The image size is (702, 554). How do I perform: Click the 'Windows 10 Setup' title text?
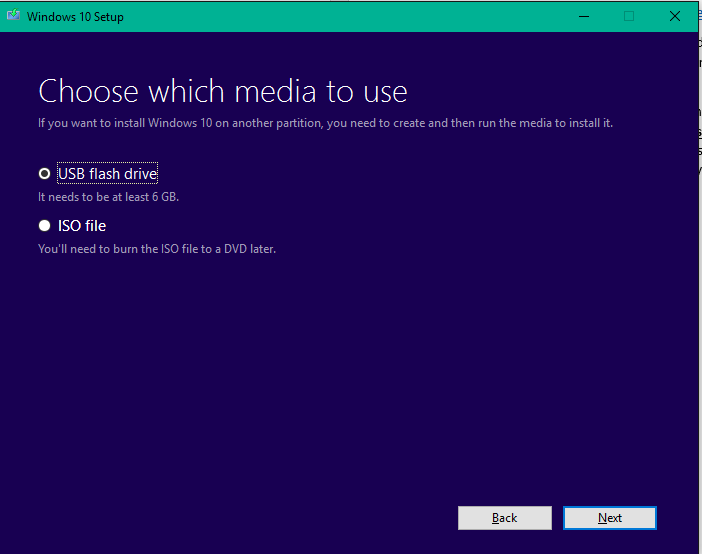click(x=75, y=17)
